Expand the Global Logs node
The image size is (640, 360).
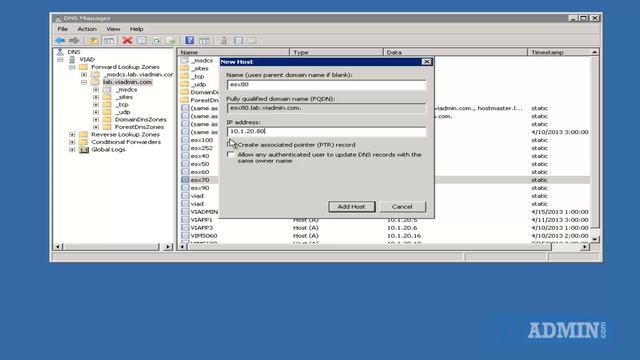(x=72, y=150)
